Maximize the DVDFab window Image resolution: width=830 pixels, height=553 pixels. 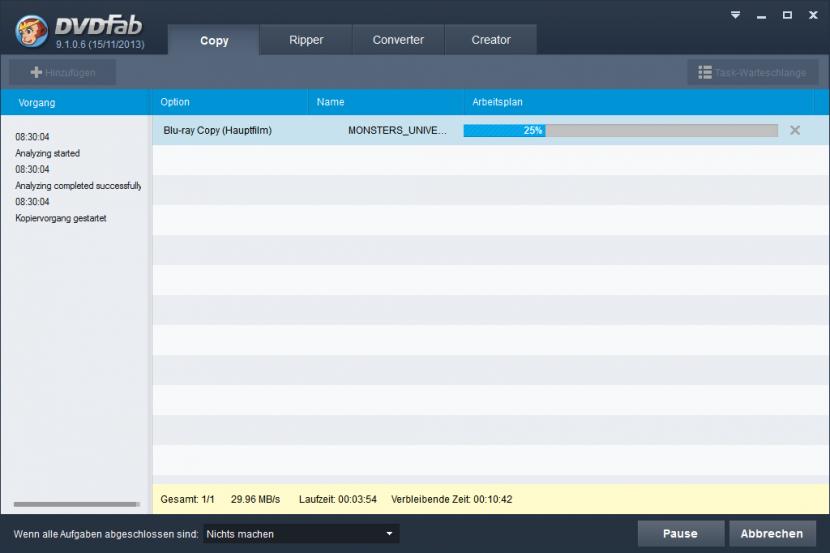(x=787, y=15)
